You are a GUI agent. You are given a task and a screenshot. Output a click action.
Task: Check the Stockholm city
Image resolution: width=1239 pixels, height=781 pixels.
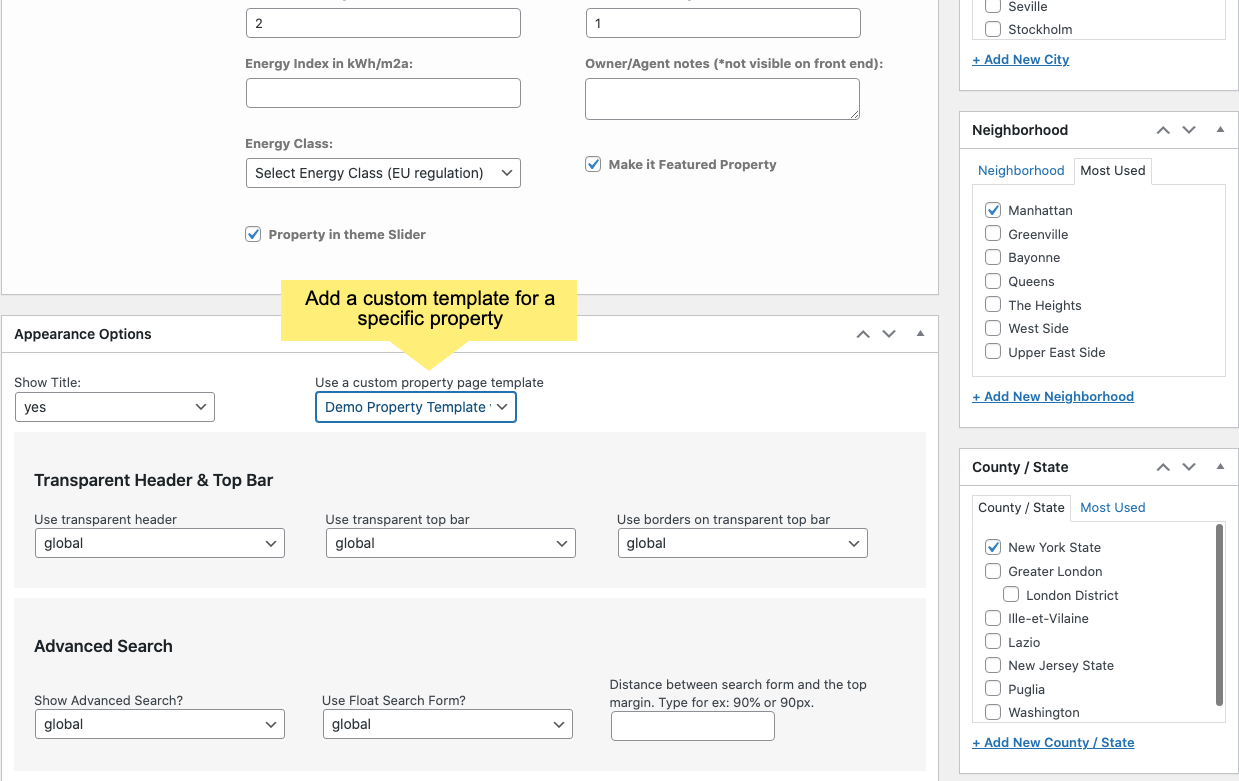(993, 29)
